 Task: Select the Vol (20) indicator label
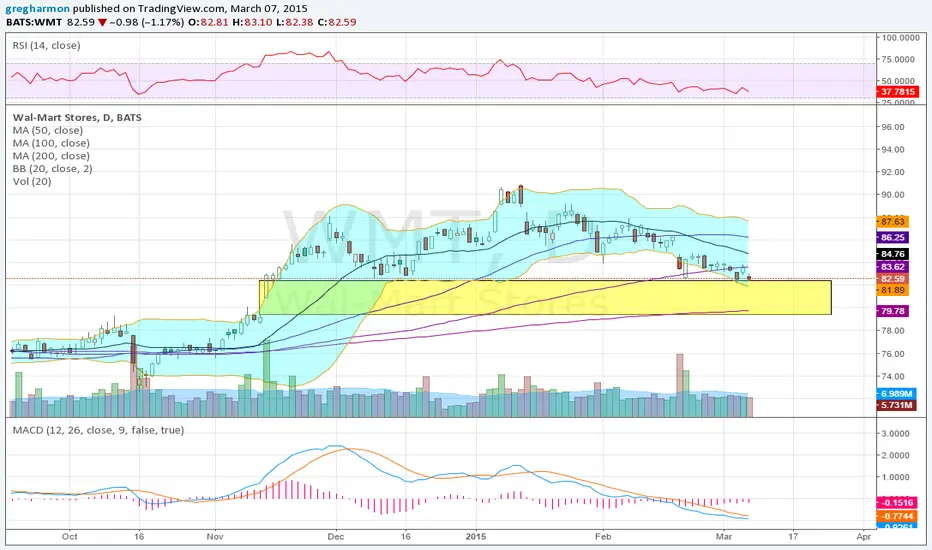click(x=32, y=181)
